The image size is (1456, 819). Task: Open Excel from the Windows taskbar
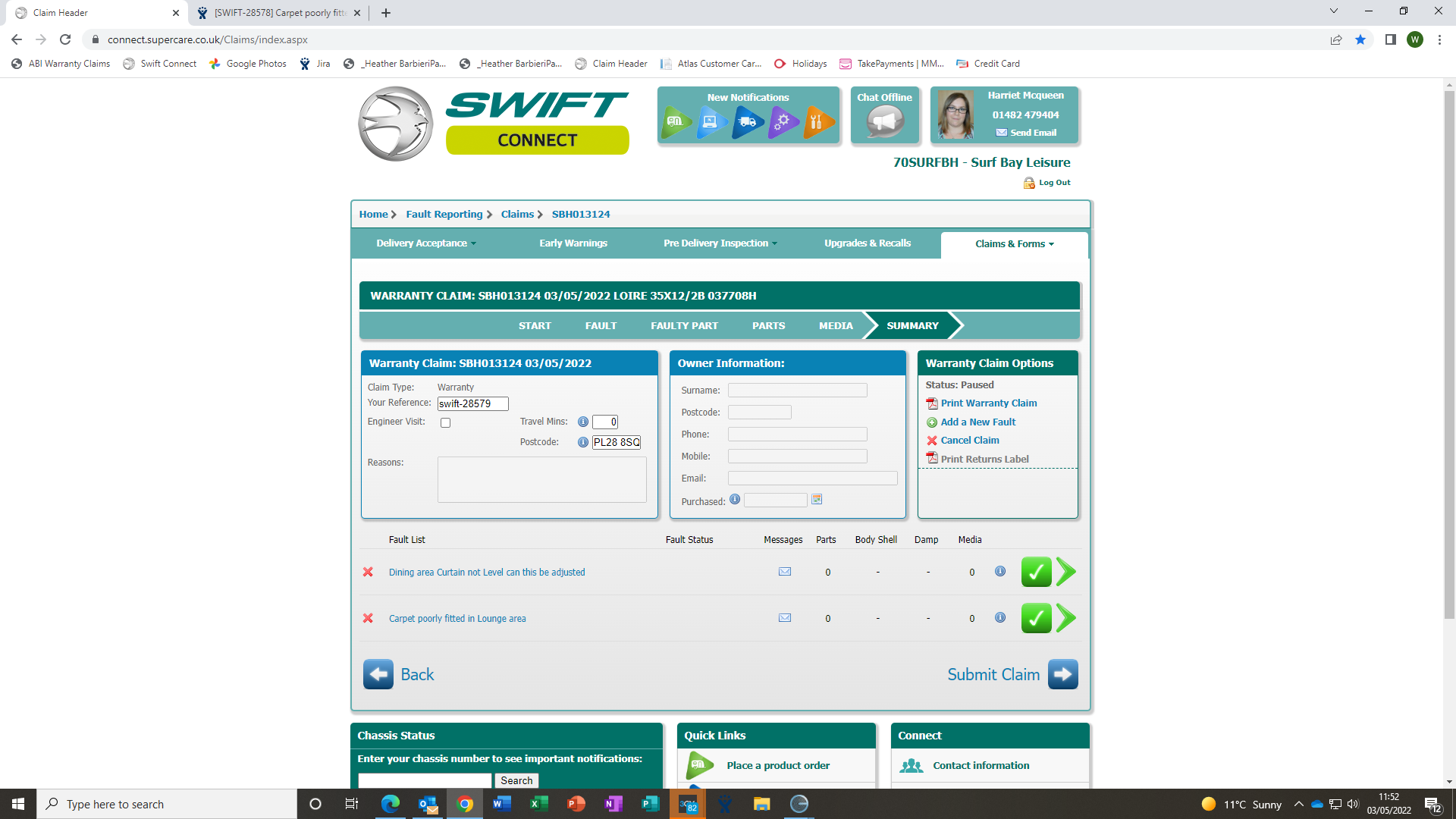pos(538,804)
